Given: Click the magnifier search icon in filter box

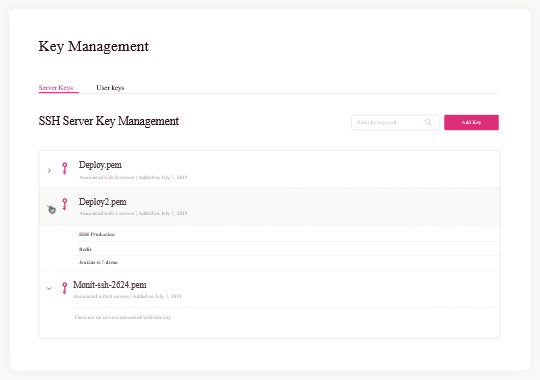Looking at the screenshot, I should tap(428, 122).
